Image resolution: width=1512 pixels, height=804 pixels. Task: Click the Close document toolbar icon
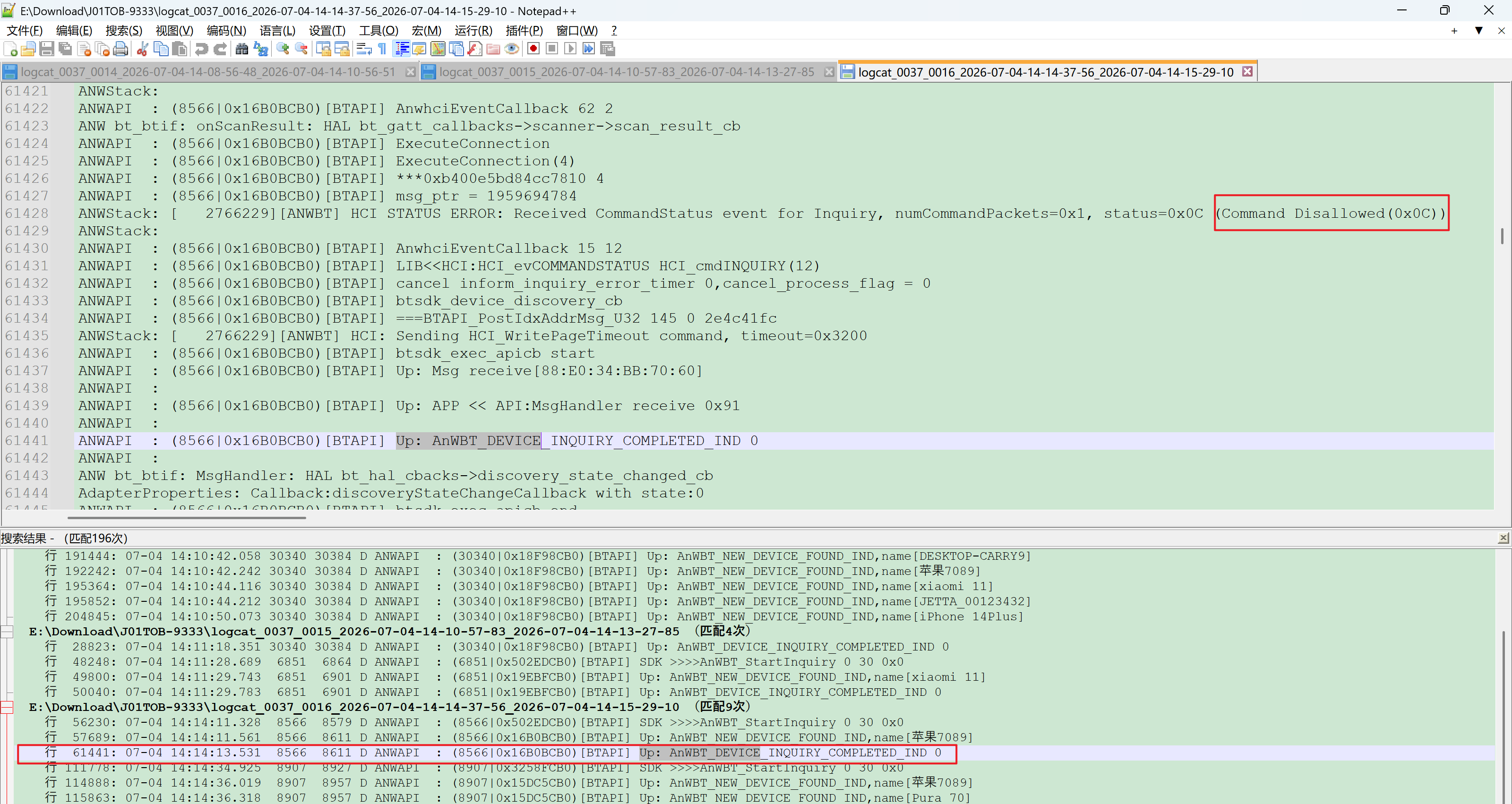[85, 49]
